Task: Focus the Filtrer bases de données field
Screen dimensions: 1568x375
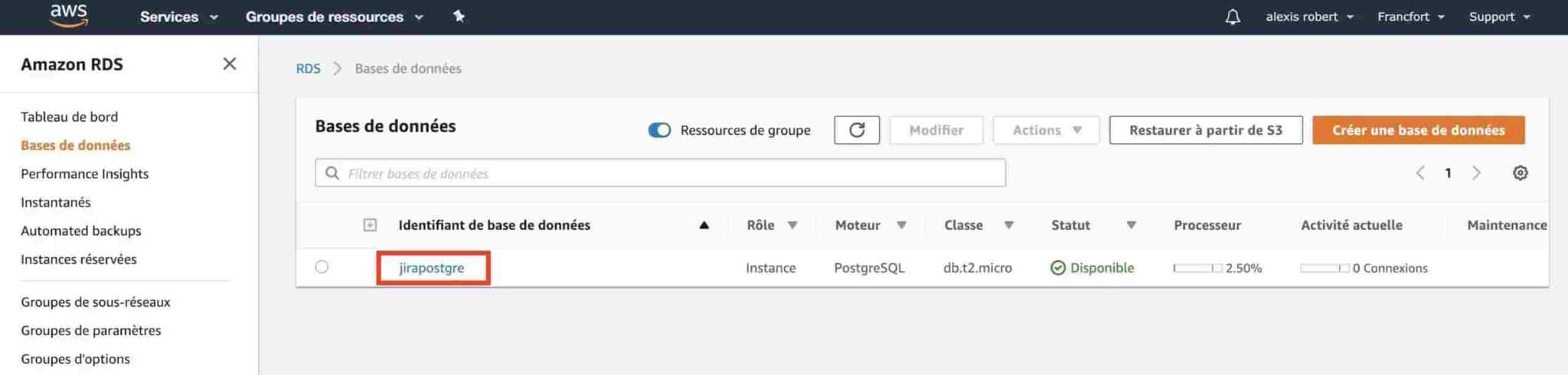Action: (x=660, y=173)
